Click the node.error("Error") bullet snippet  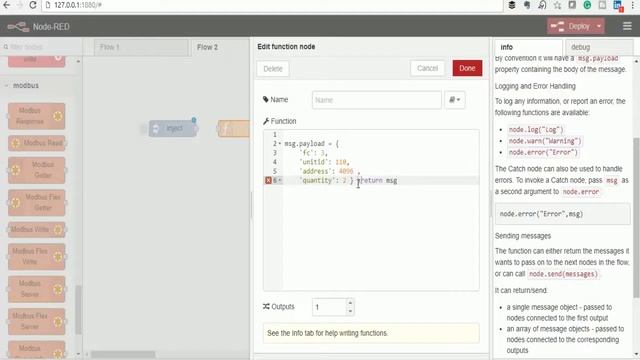(x=543, y=153)
